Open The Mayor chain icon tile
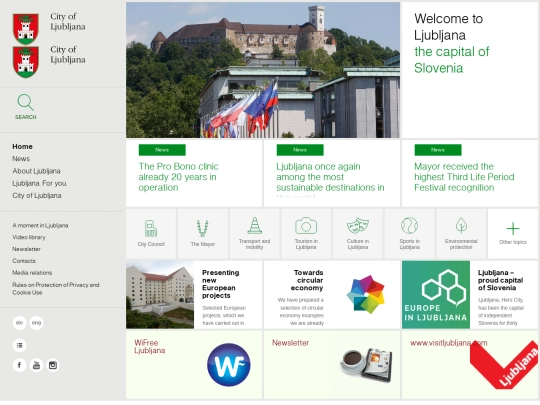Image resolution: width=540 pixels, height=405 pixels. (202, 228)
